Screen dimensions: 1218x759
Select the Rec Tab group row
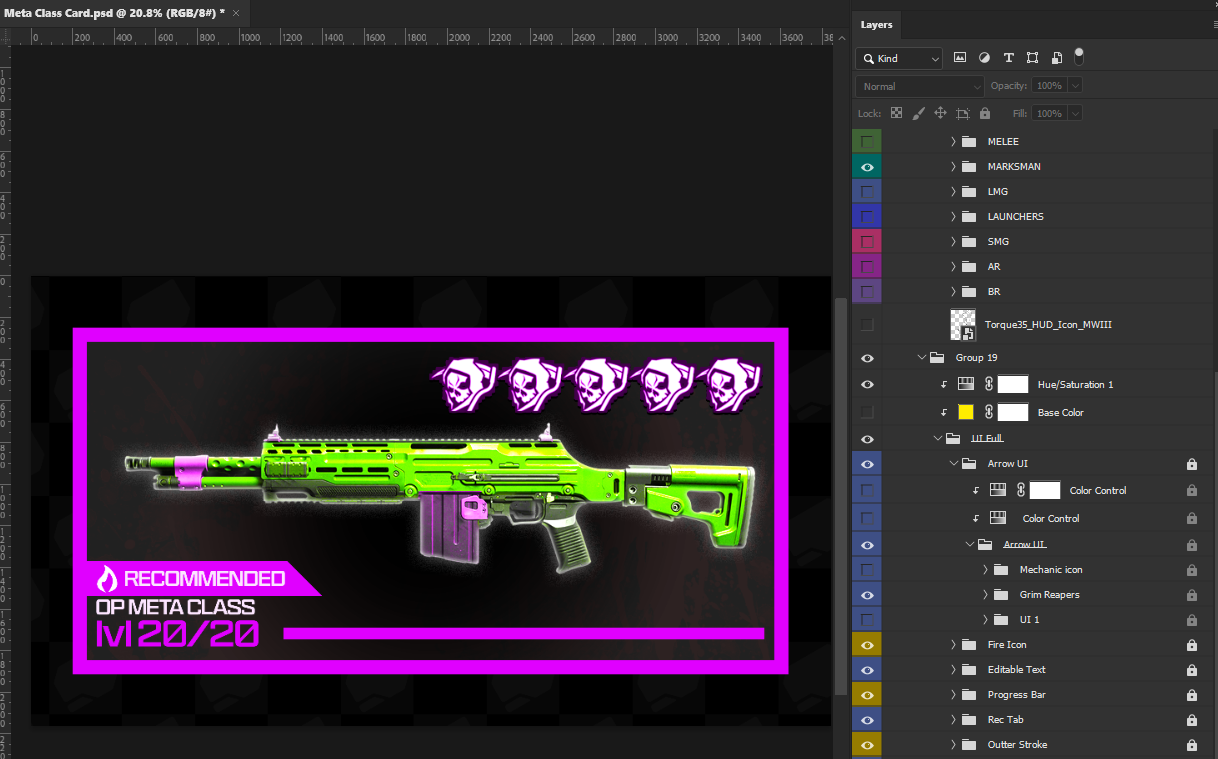click(x=1034, y=720)
